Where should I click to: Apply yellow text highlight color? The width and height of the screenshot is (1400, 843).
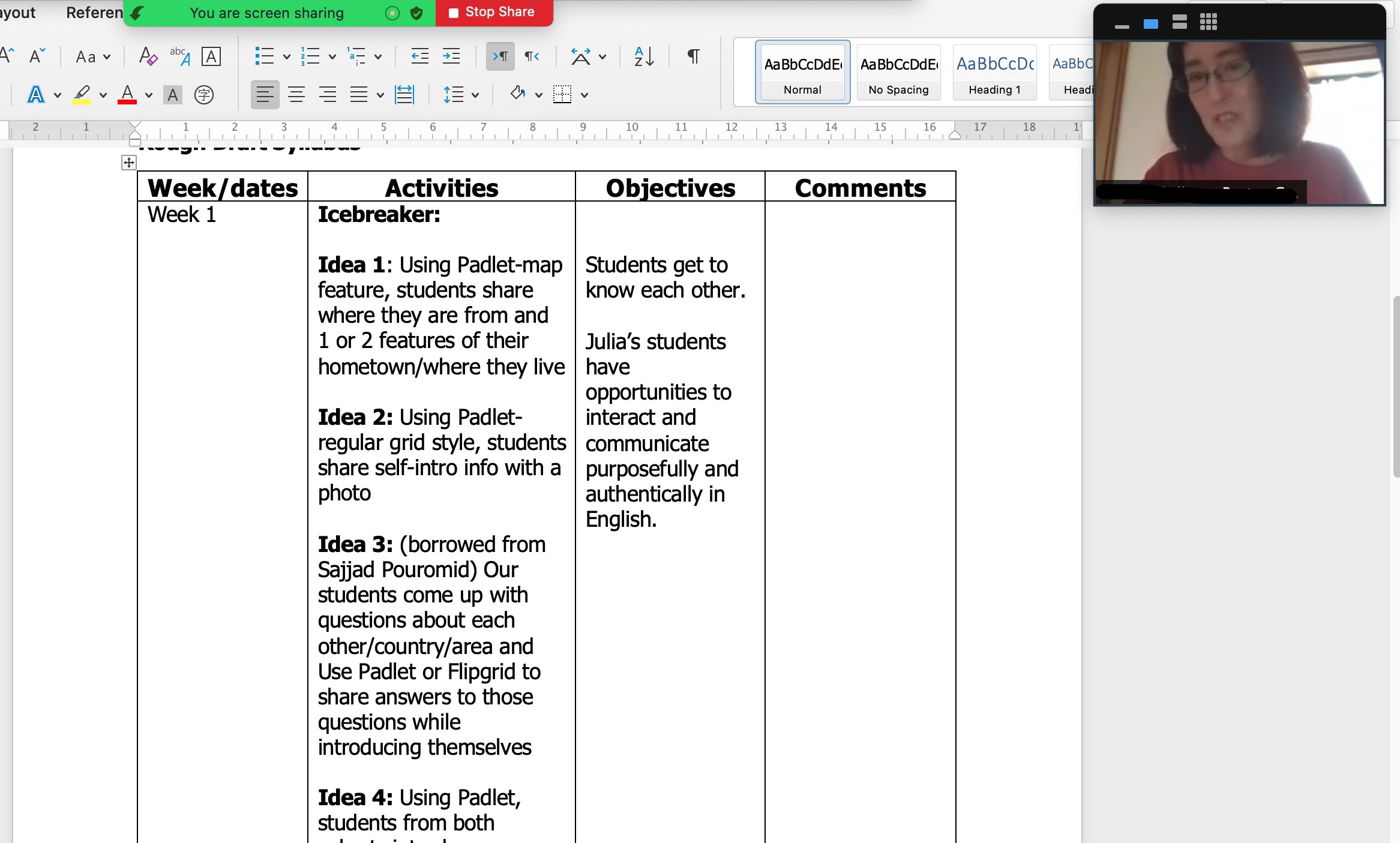tap(82, 94)
